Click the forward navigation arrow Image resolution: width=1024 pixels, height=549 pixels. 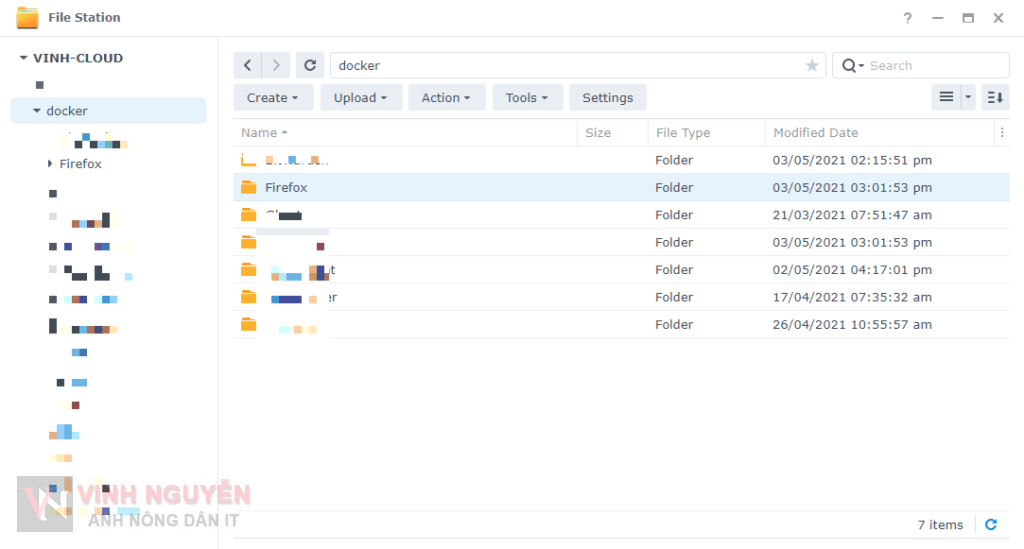[x=277, y=65]
